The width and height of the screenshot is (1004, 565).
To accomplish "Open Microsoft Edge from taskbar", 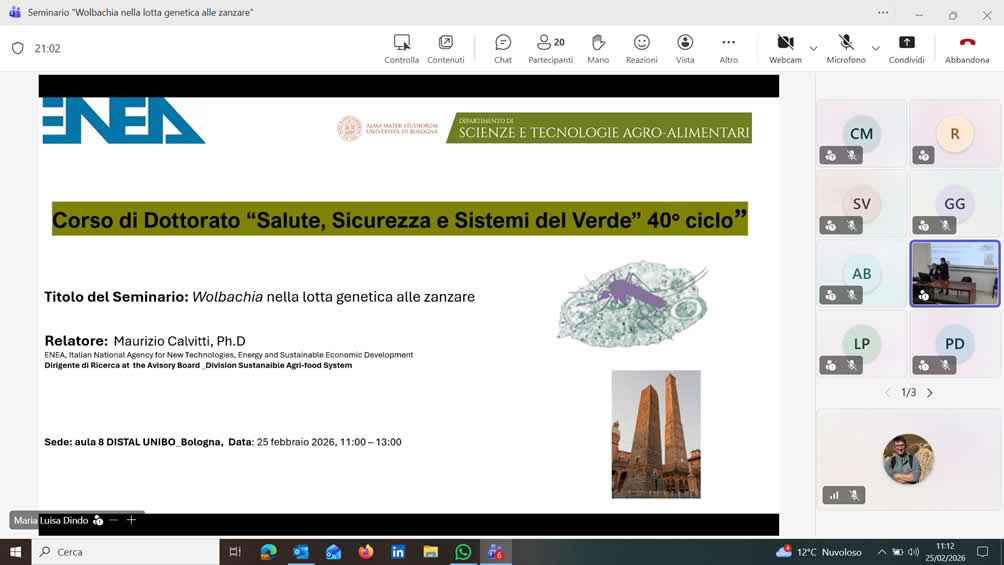I will 268,552.
